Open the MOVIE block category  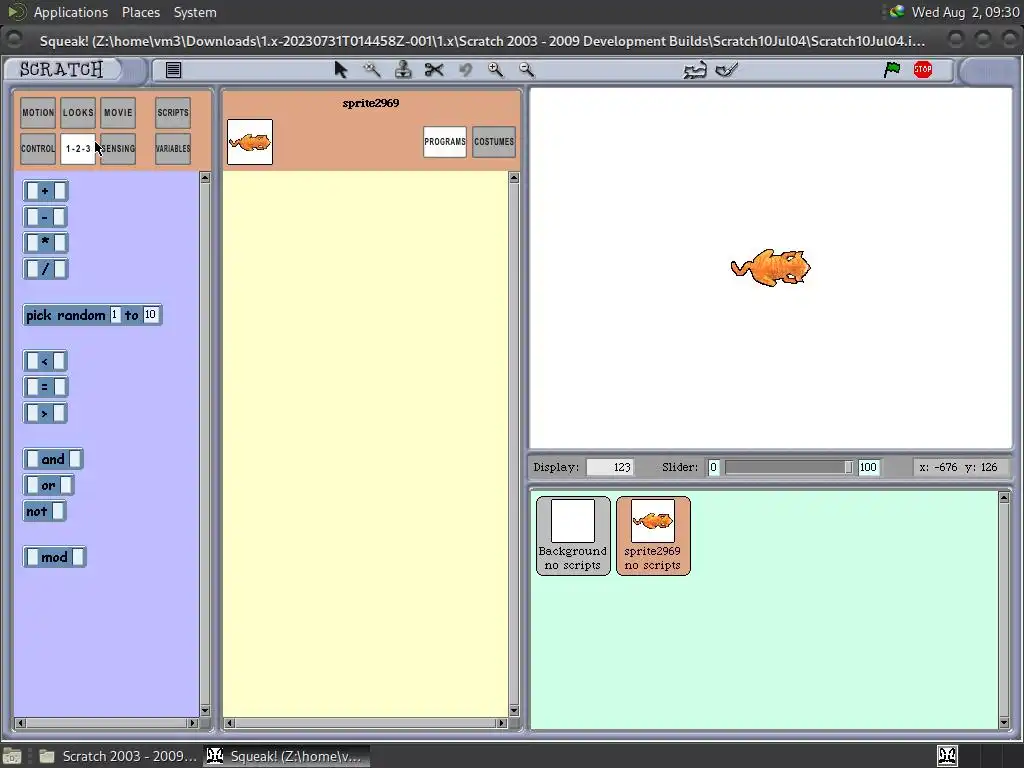(x=118, y=113)
